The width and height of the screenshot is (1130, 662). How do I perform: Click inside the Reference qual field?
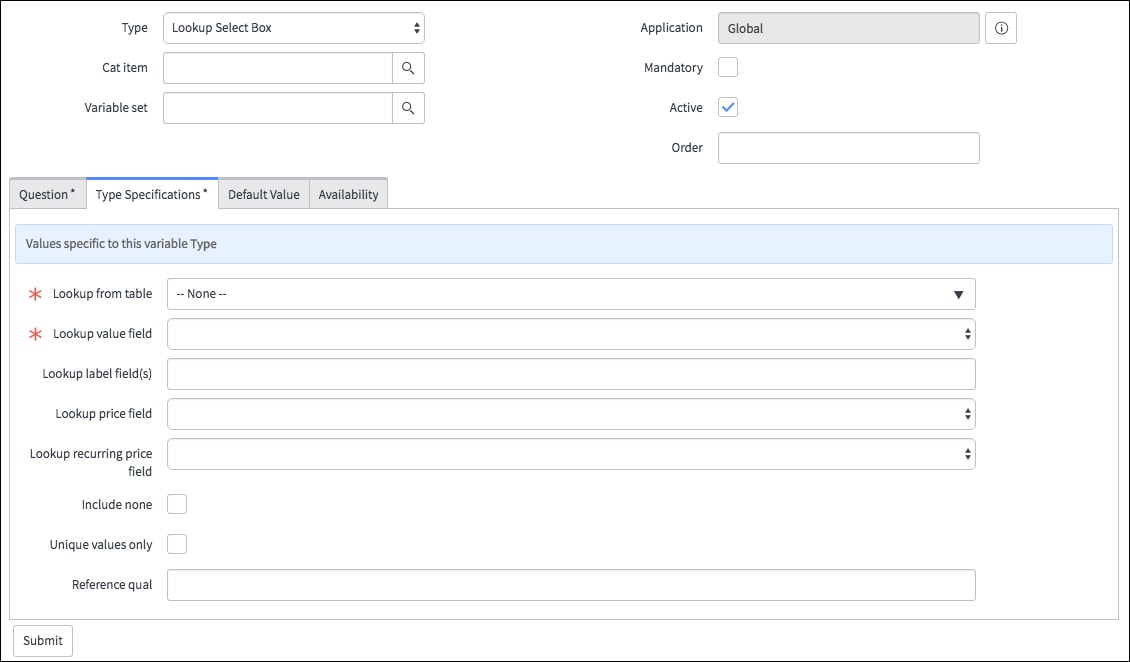[570, 584]
